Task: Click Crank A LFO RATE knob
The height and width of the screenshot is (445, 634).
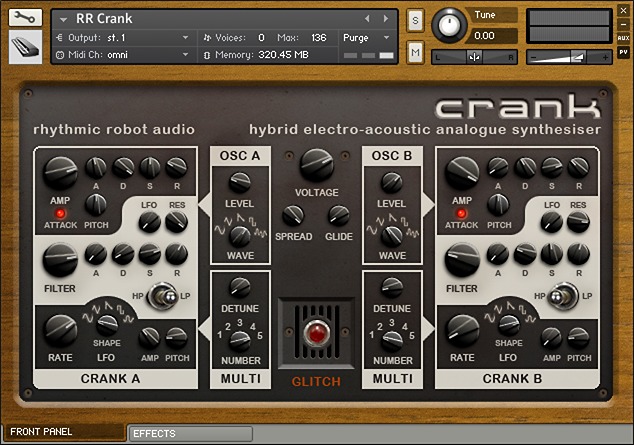Action: click(x=60, y=331)
